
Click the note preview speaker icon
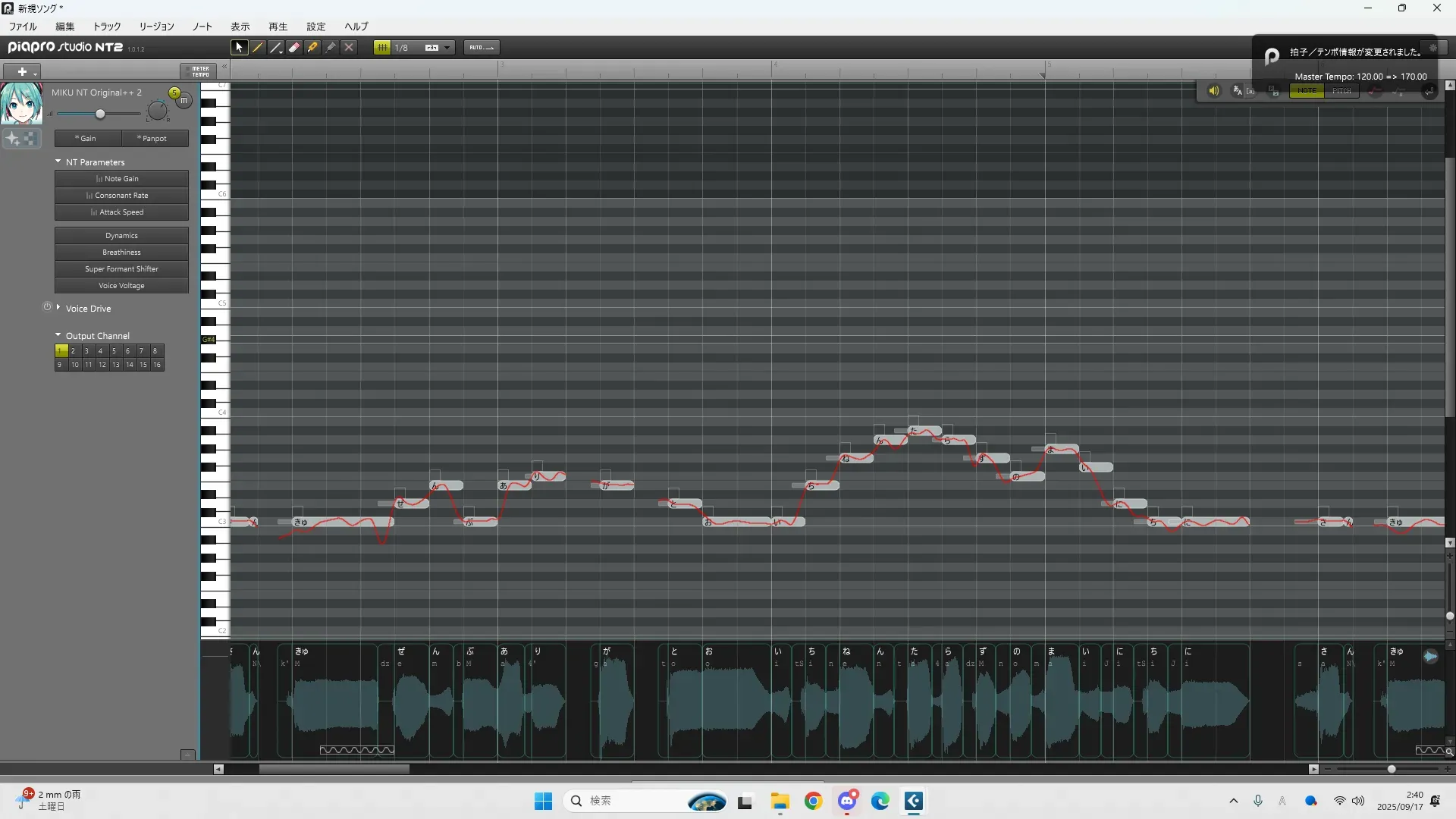1213,91
